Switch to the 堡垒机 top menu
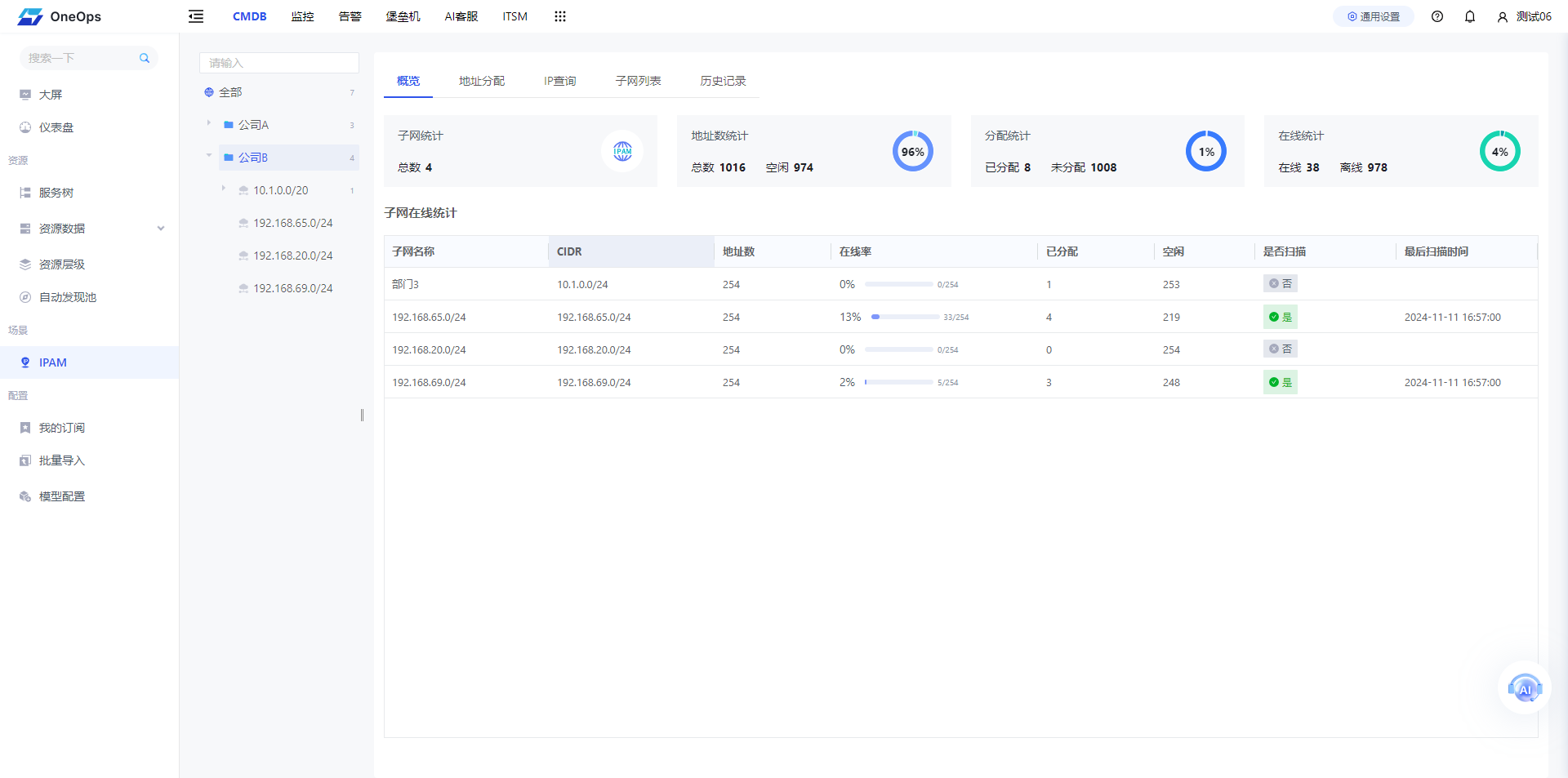Image resolution: width=1568 pixels, height=778 pixels. click(403, 16)
